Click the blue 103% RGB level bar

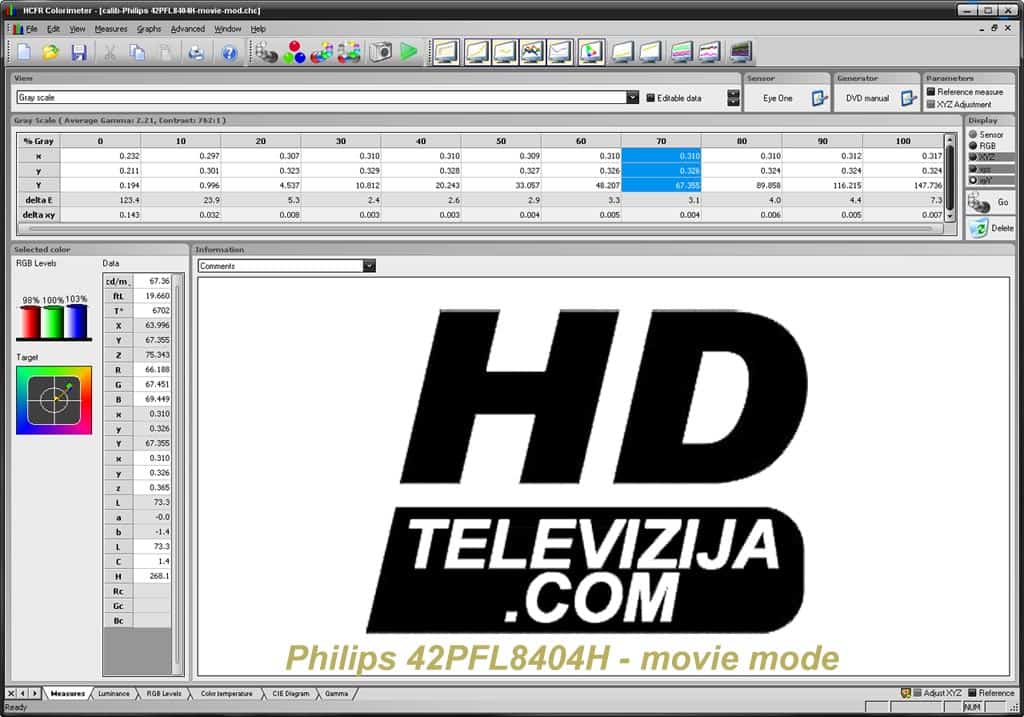coord(76,322)
